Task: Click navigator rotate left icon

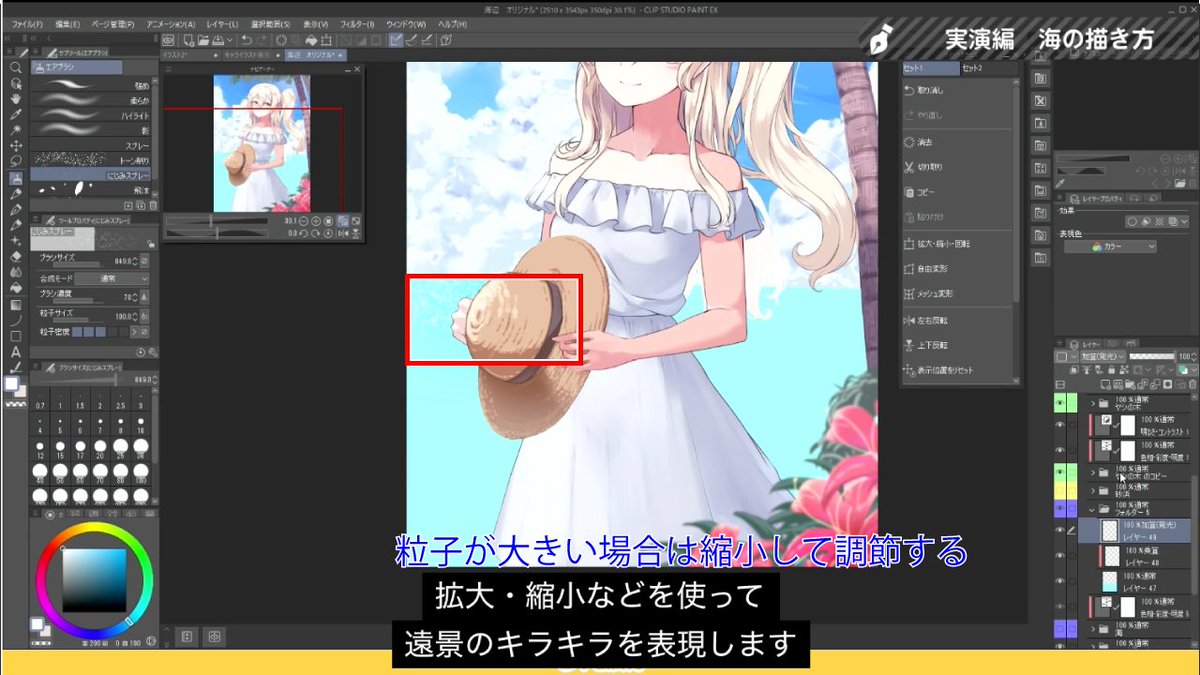Action: point(302,233)
